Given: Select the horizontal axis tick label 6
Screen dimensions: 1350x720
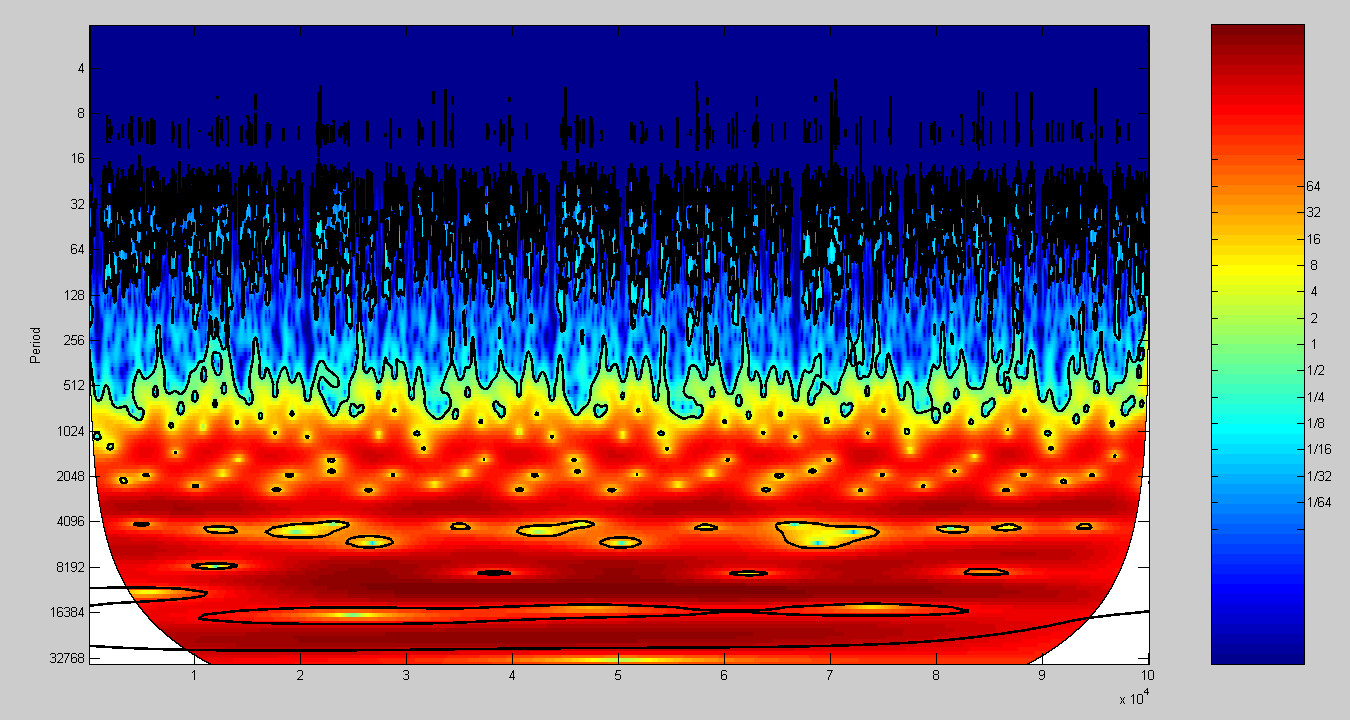Looking at the screenshot, I should click(x=724, y=677).
